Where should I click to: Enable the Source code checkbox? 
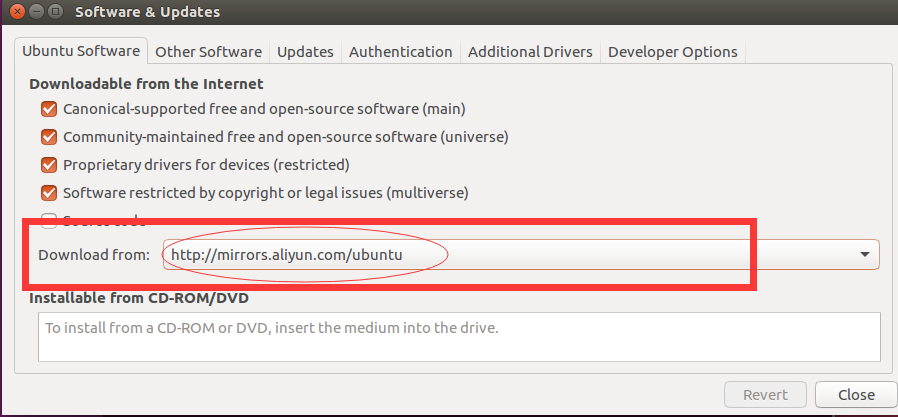coord(48,219)
